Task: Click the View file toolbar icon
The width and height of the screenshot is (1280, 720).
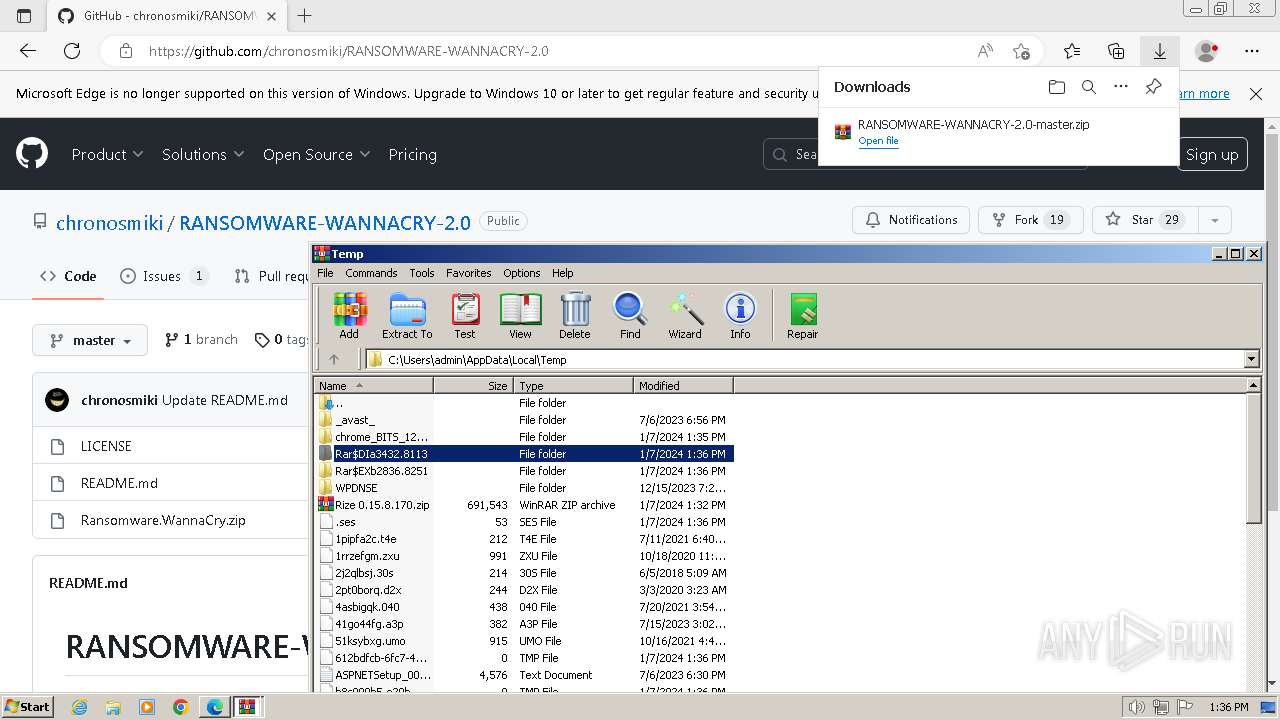Action: [x=520, y=315]
